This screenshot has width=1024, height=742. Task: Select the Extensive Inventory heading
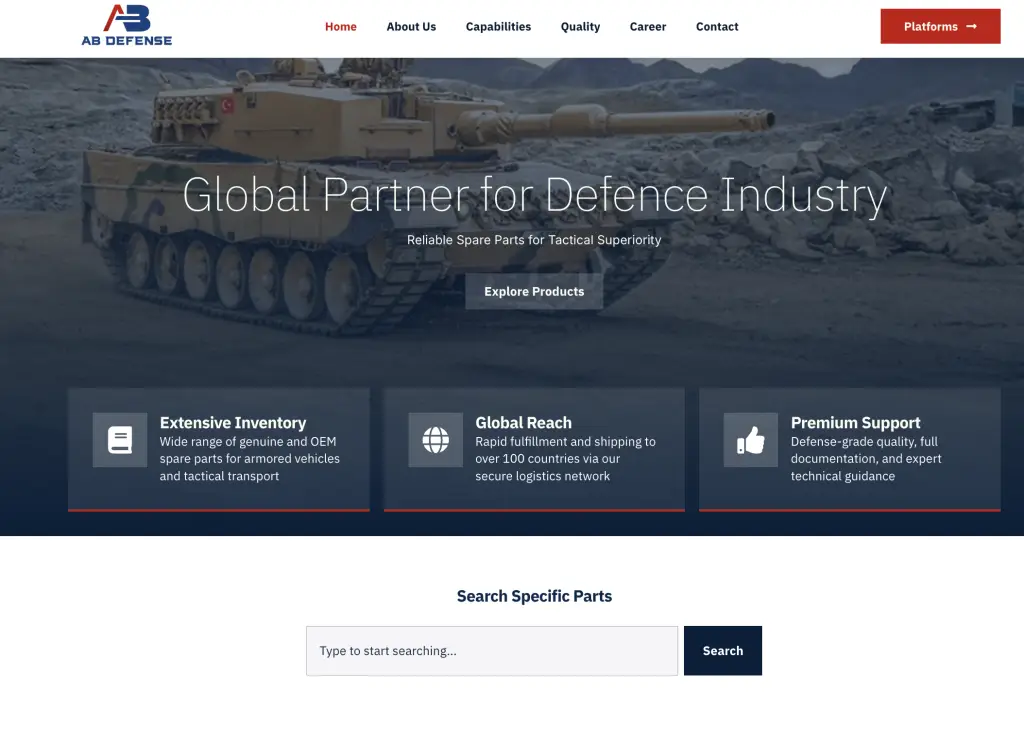click(x=233, y=423)
